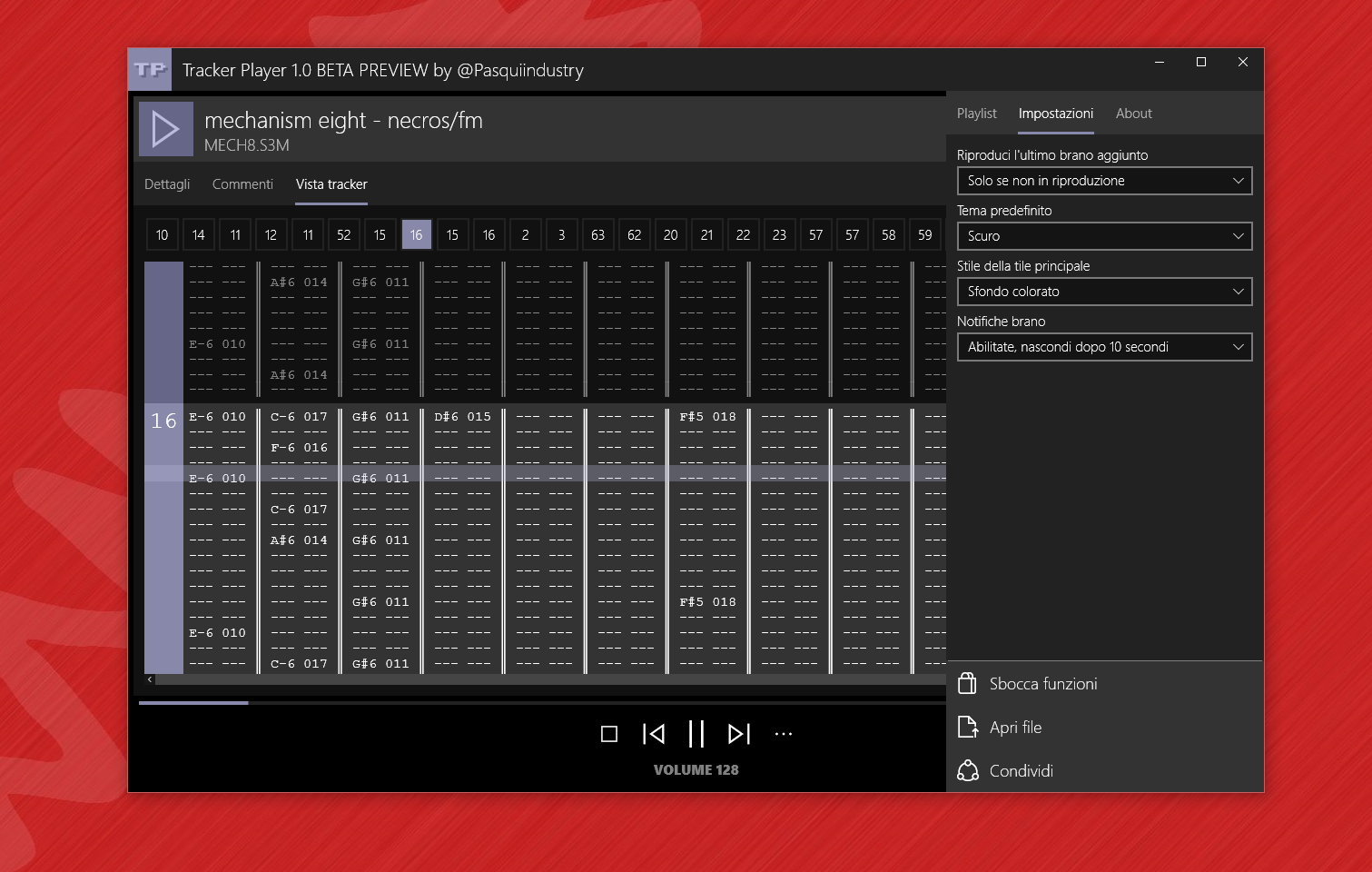
Task: Select the highlighted channel 16 header button
Action: point(416,234)
